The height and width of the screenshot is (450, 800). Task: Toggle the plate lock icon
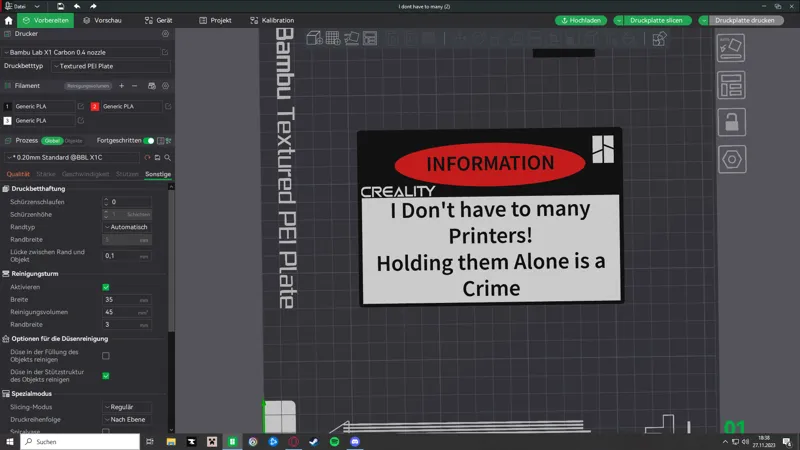(x=731, y=122)
